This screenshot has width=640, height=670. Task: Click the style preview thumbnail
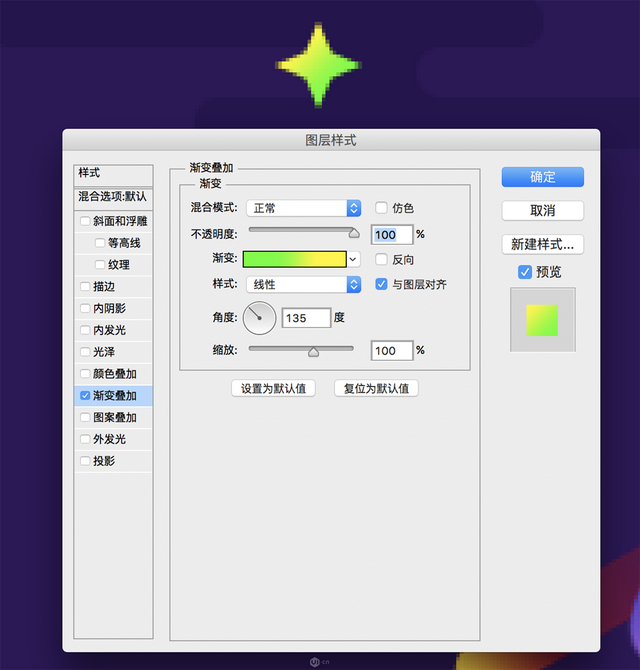coord(543,320)
